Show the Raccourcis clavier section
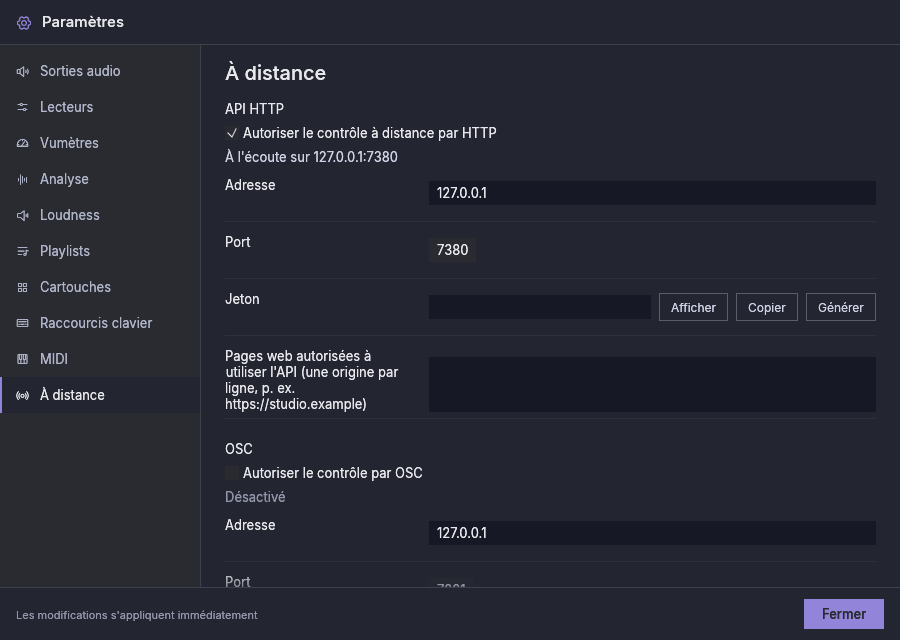The width and height of the screenshot is (900, 640). pyautogui.click(x=100, y=323)
